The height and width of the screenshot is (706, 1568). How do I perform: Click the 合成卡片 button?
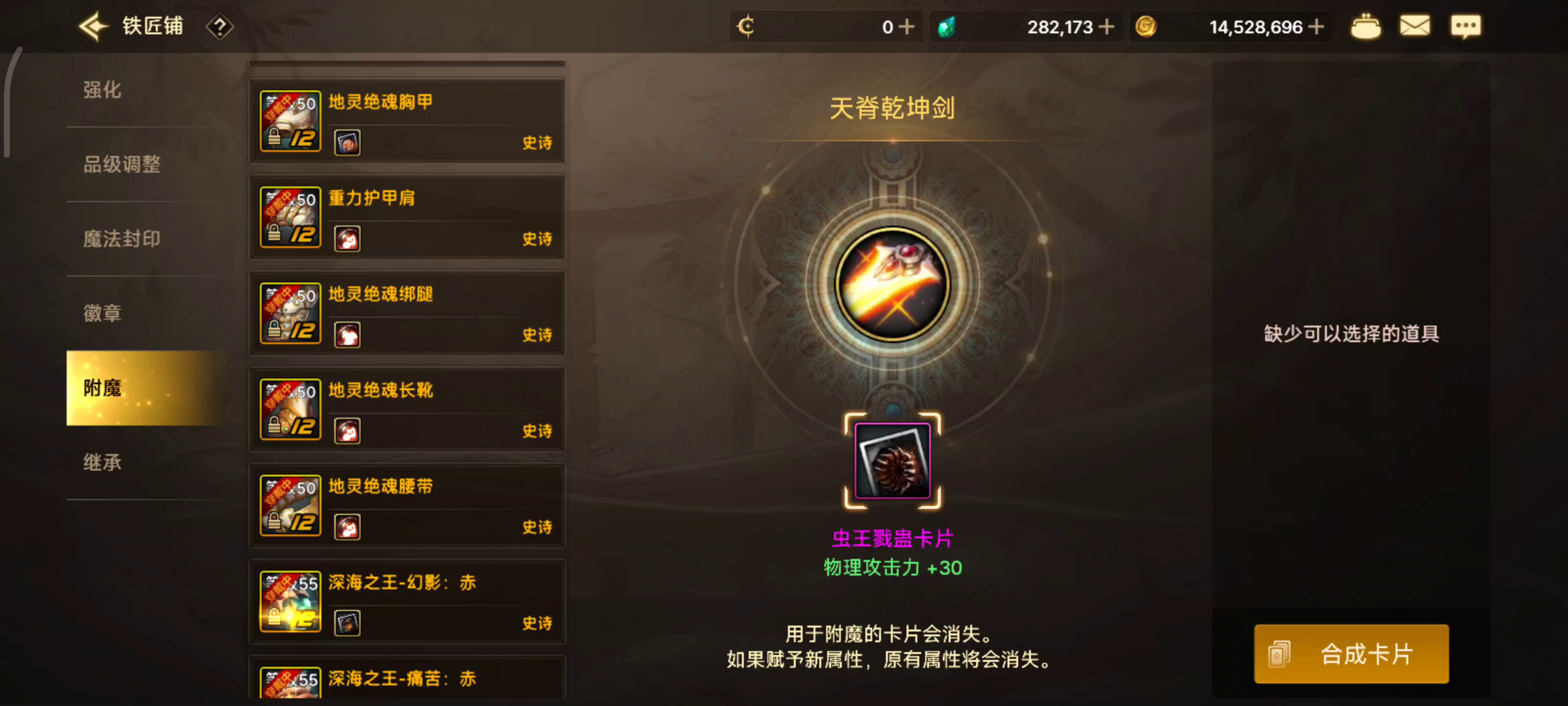point(1351,654)
